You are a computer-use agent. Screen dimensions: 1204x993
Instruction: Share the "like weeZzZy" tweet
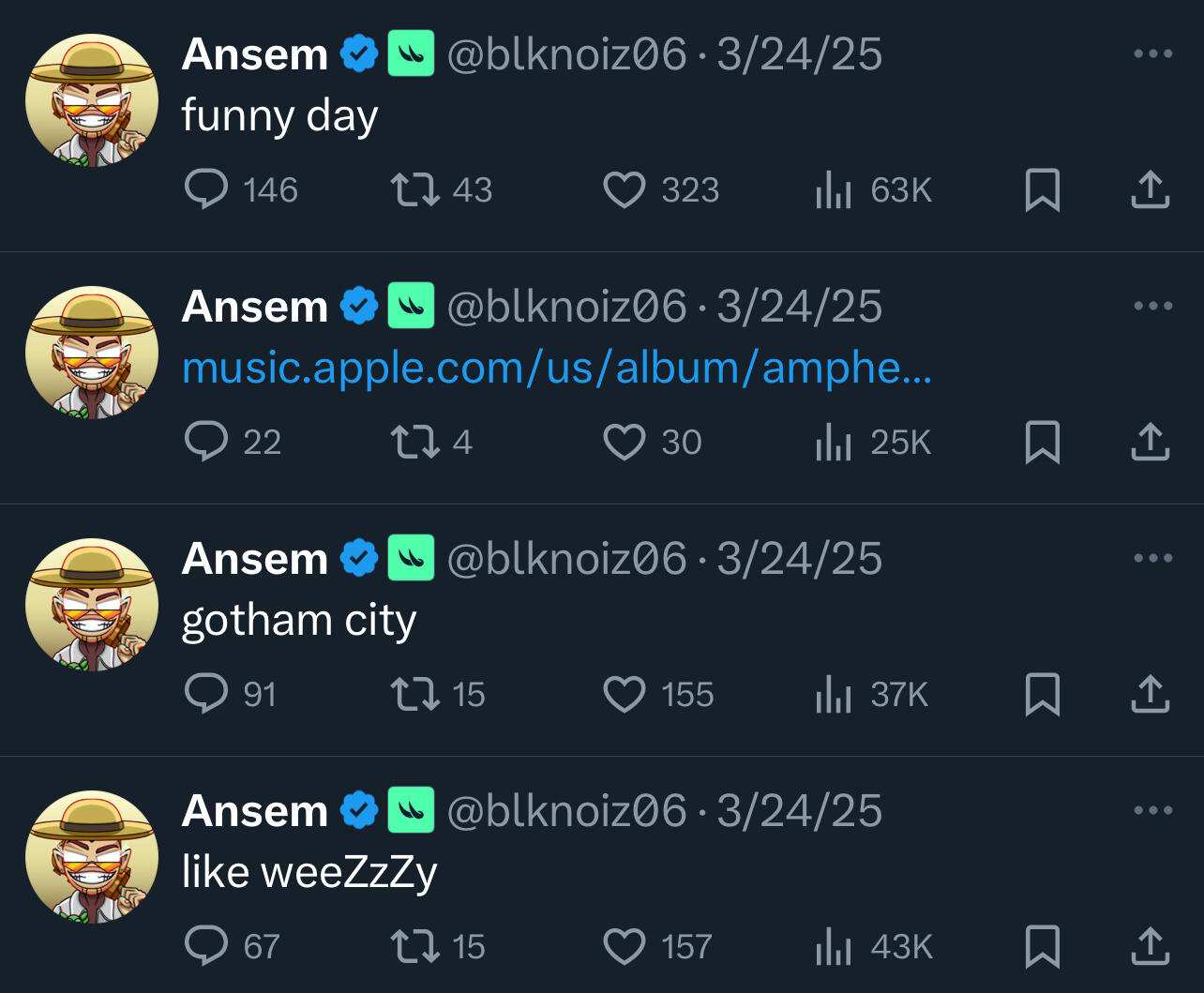tap(1150, 946)
